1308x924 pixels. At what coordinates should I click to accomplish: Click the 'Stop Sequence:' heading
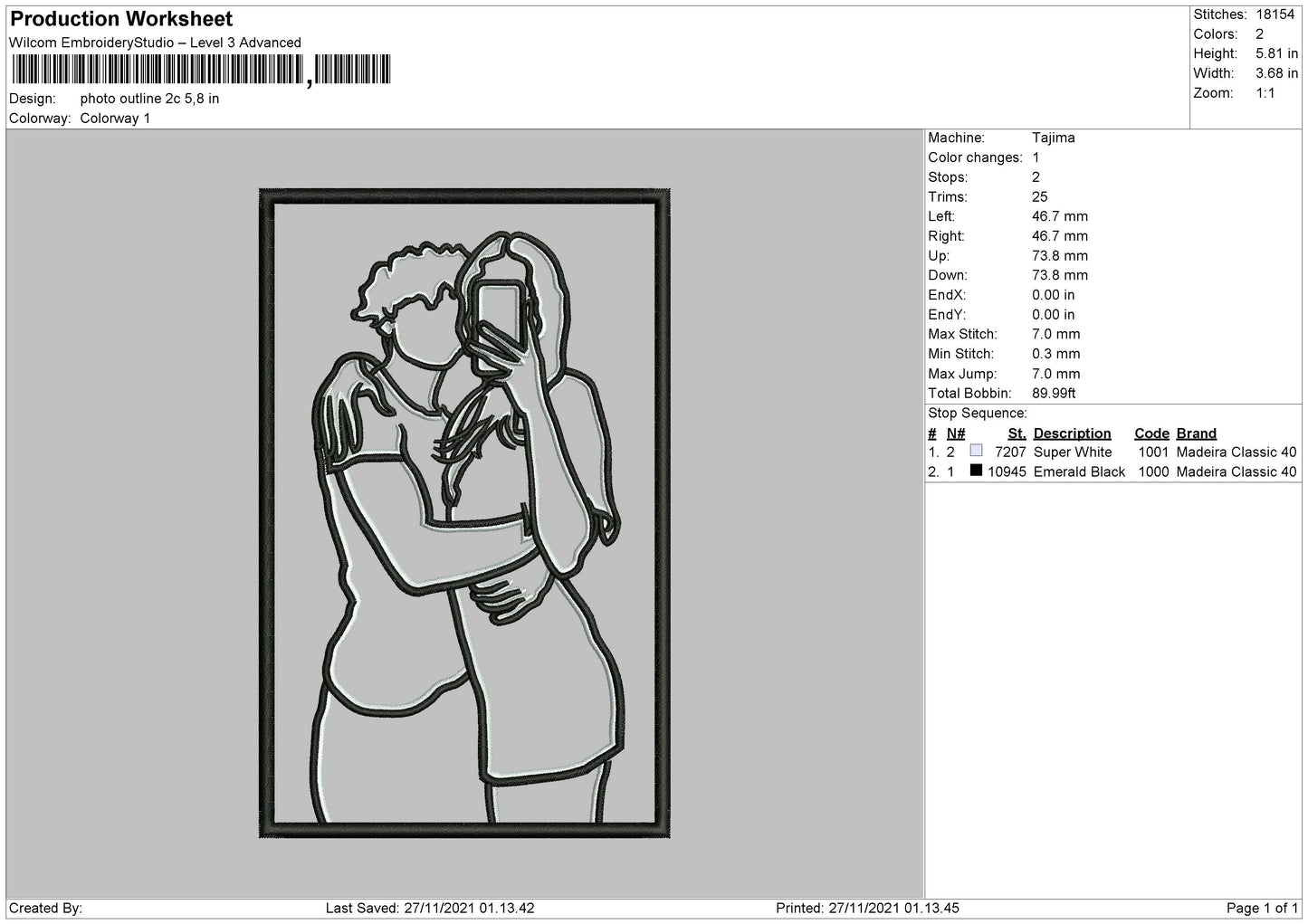point(977,414)
